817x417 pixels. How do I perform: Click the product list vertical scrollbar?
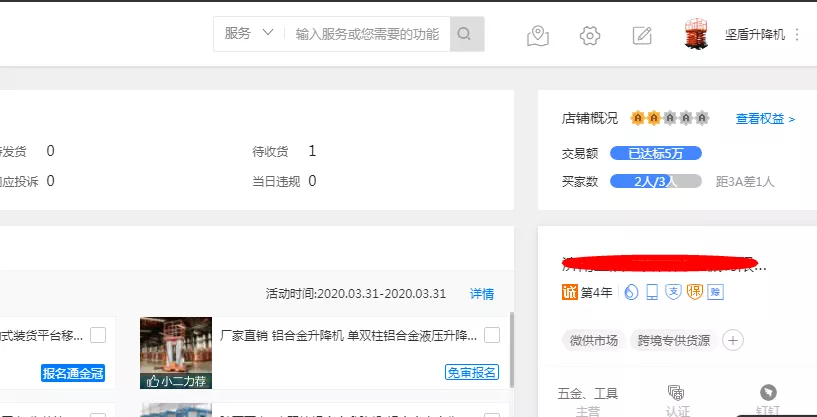pyautogui.click(x=512, y=349)
